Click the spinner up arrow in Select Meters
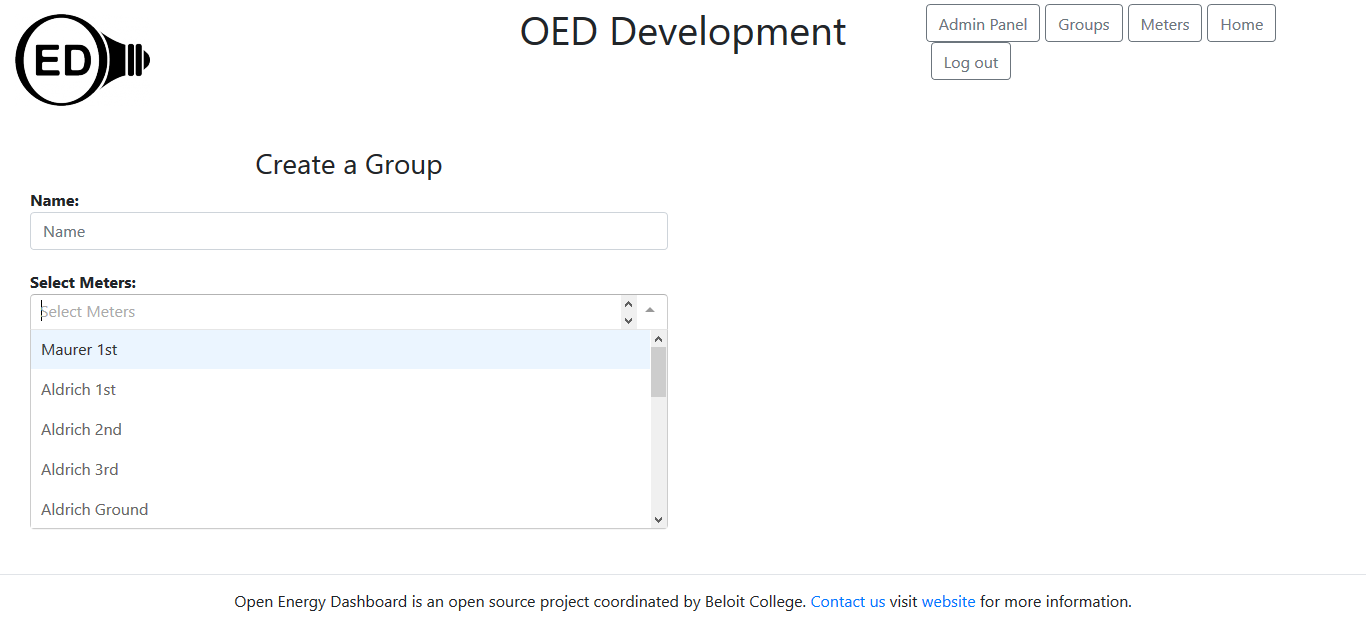1366x620 pixels. [628, 305]
